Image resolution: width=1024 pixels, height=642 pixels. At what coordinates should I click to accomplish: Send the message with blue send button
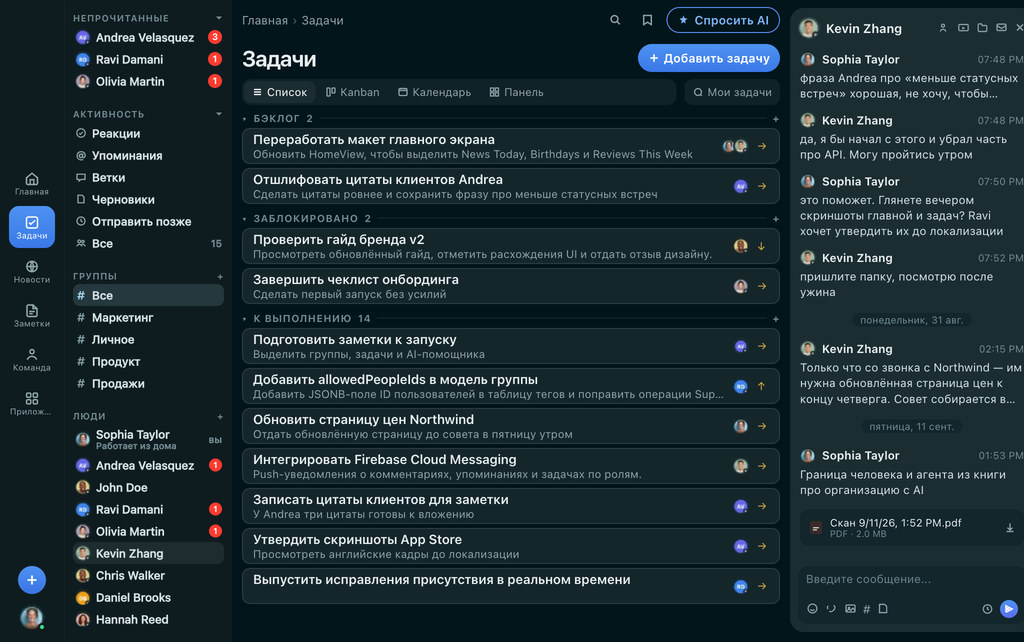1009,609
